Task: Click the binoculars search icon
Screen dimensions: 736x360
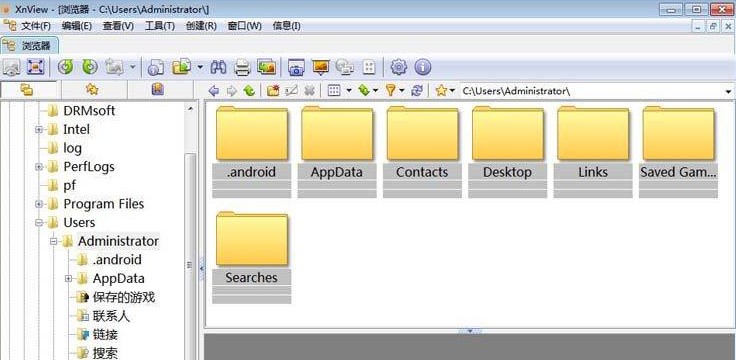Action: click(x=218, y=67)
